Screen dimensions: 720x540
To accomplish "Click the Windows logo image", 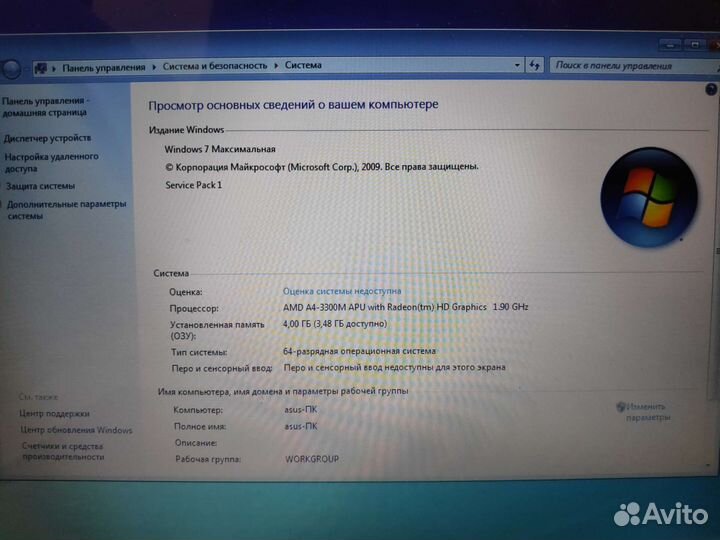I will coord(641,192).
